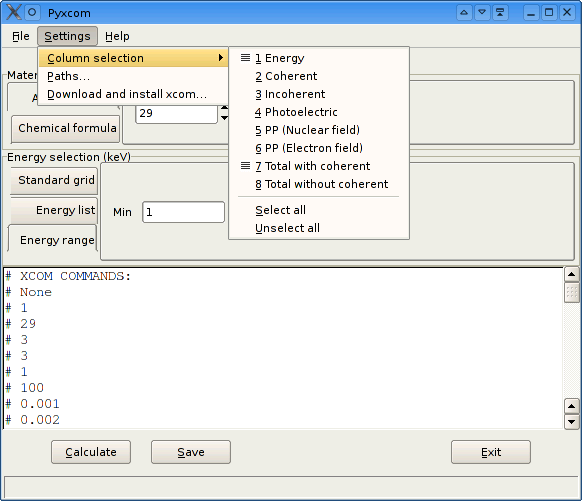Close the Settings menu
Viewport: 582px width, 501px height.
tap(67, 36)
